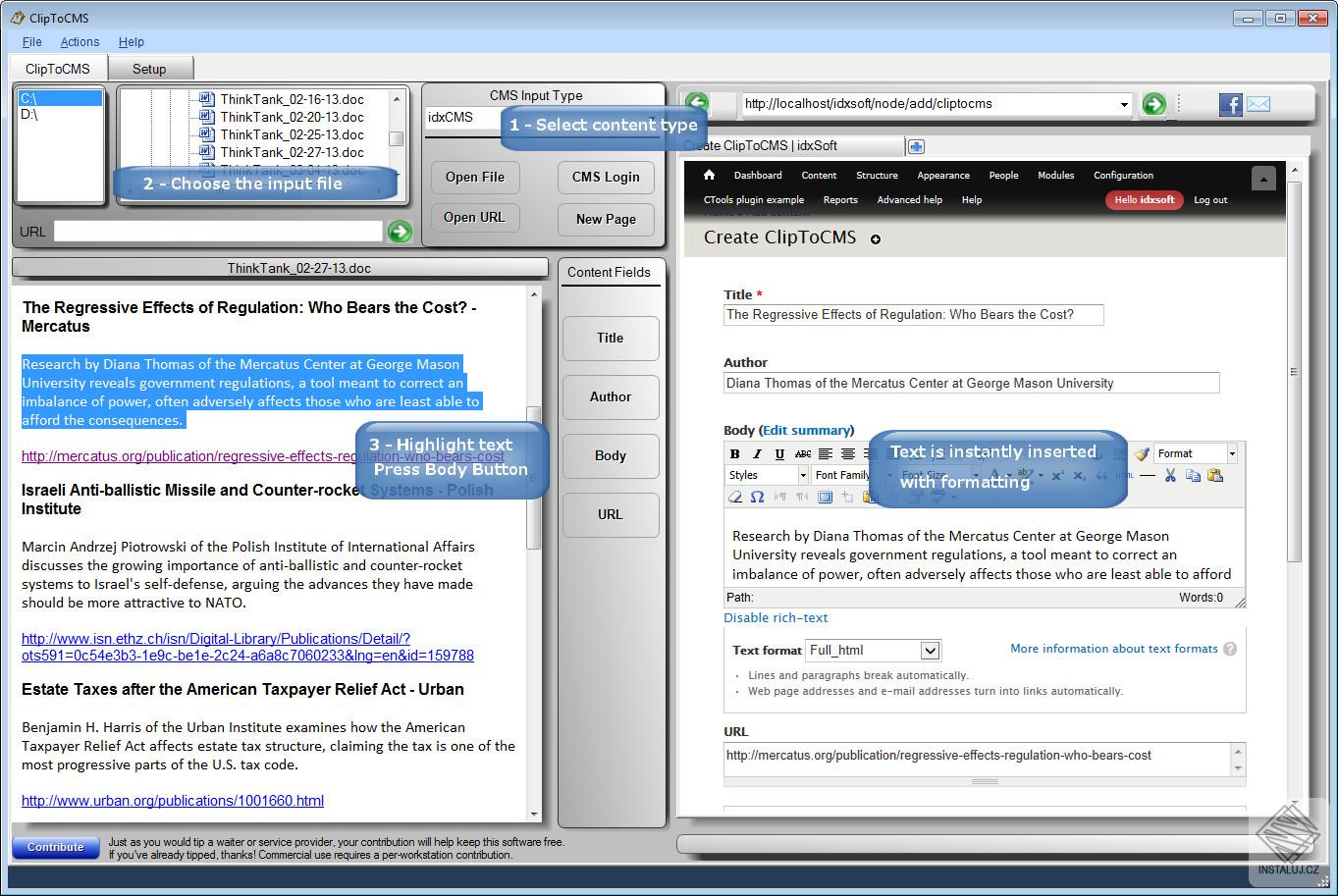Click the Log out link
This screenshot has height=896, width=1338.
coord(1210,200)
